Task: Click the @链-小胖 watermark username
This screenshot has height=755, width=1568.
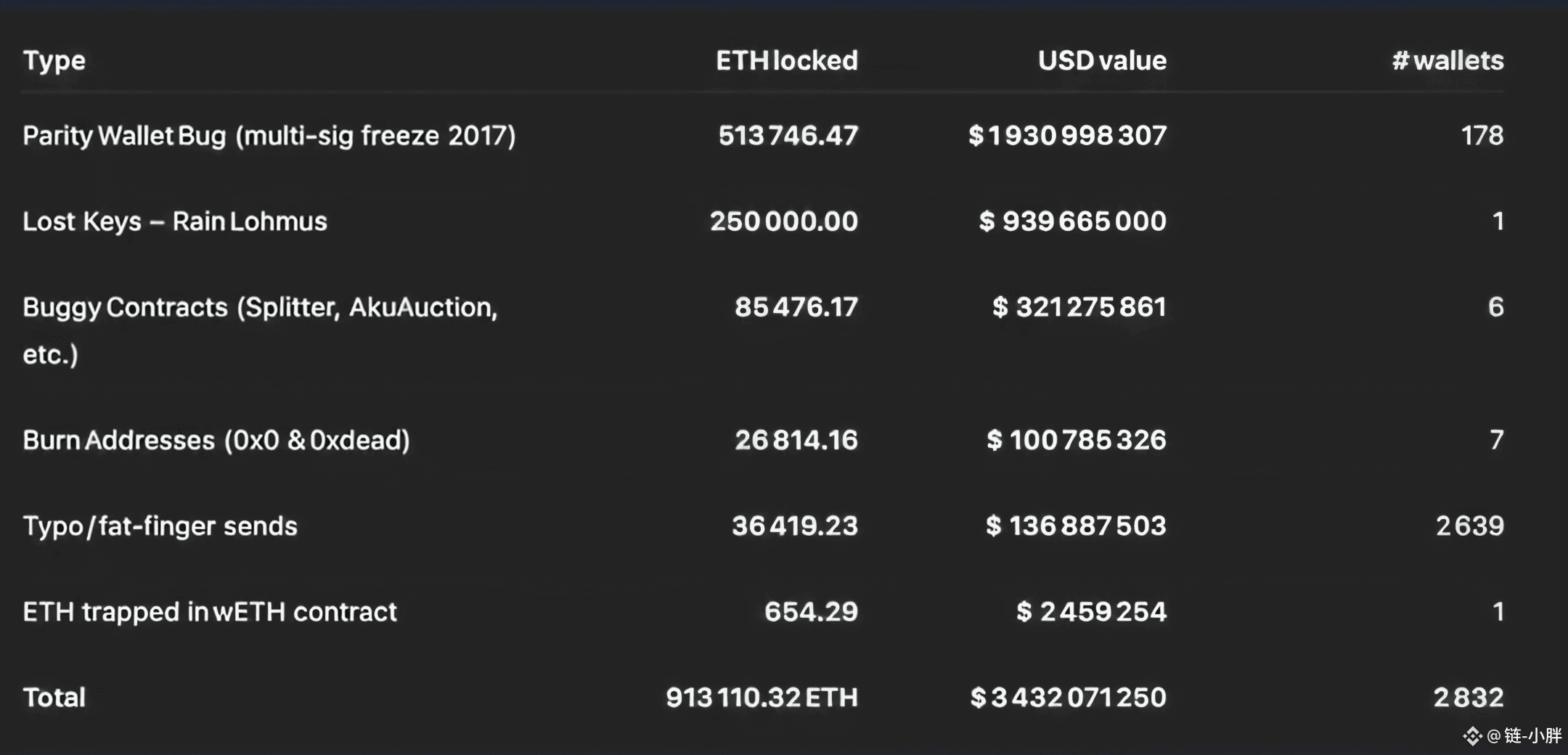Action: coord(1524,736)
